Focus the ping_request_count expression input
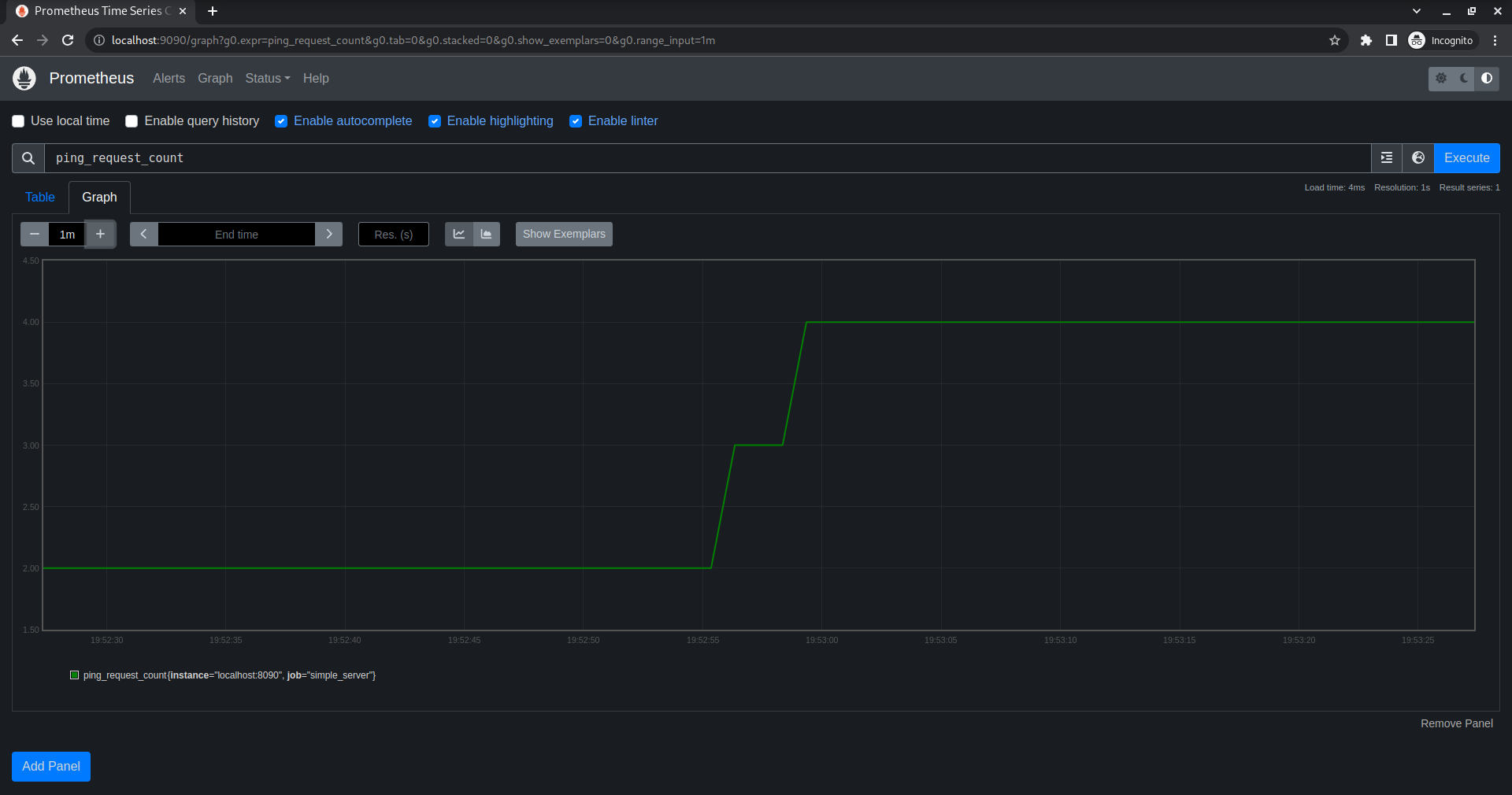The image size is (1512, 795). 707,158
